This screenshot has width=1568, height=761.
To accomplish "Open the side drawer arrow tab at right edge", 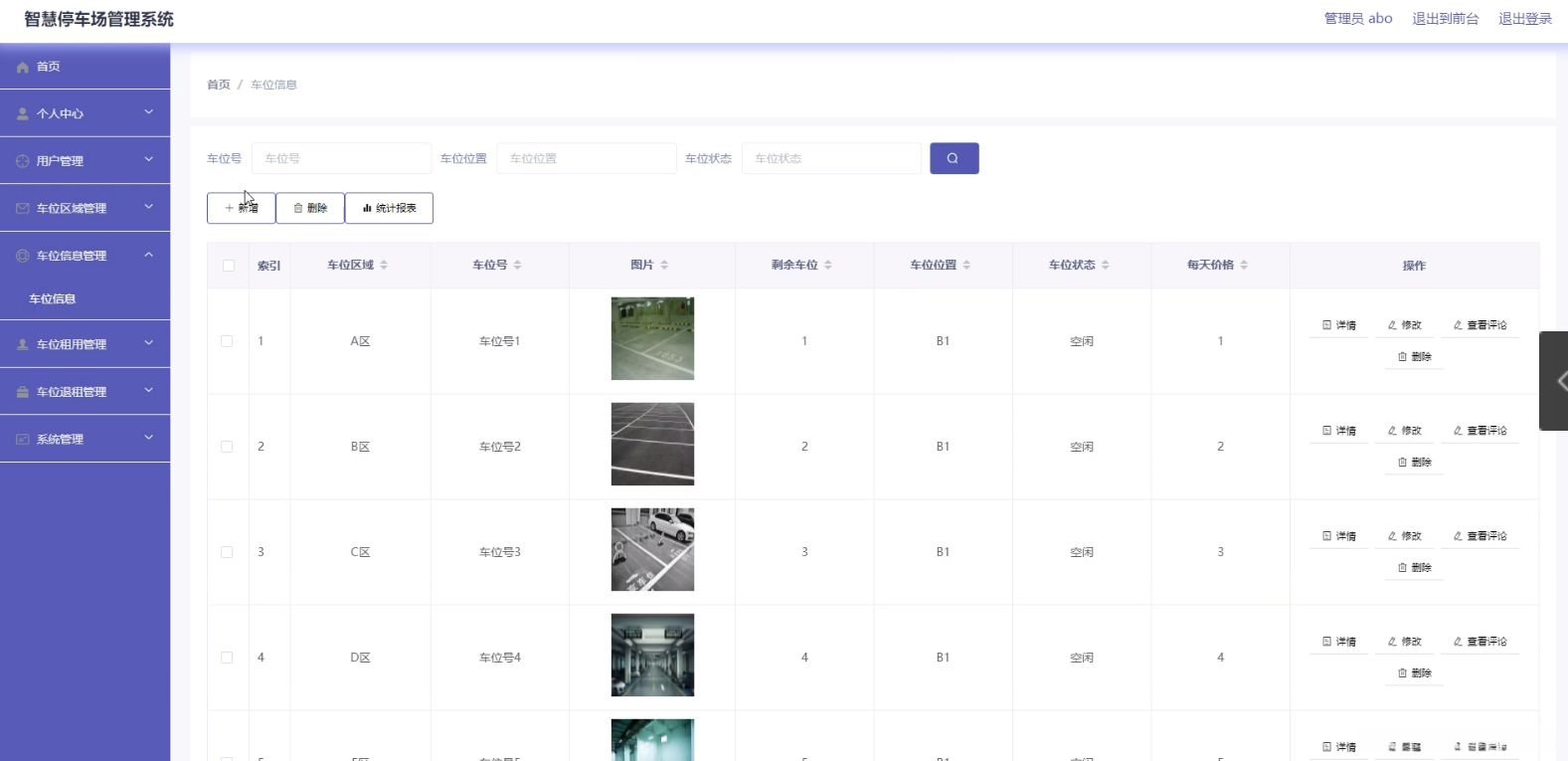I will 1554,381.
